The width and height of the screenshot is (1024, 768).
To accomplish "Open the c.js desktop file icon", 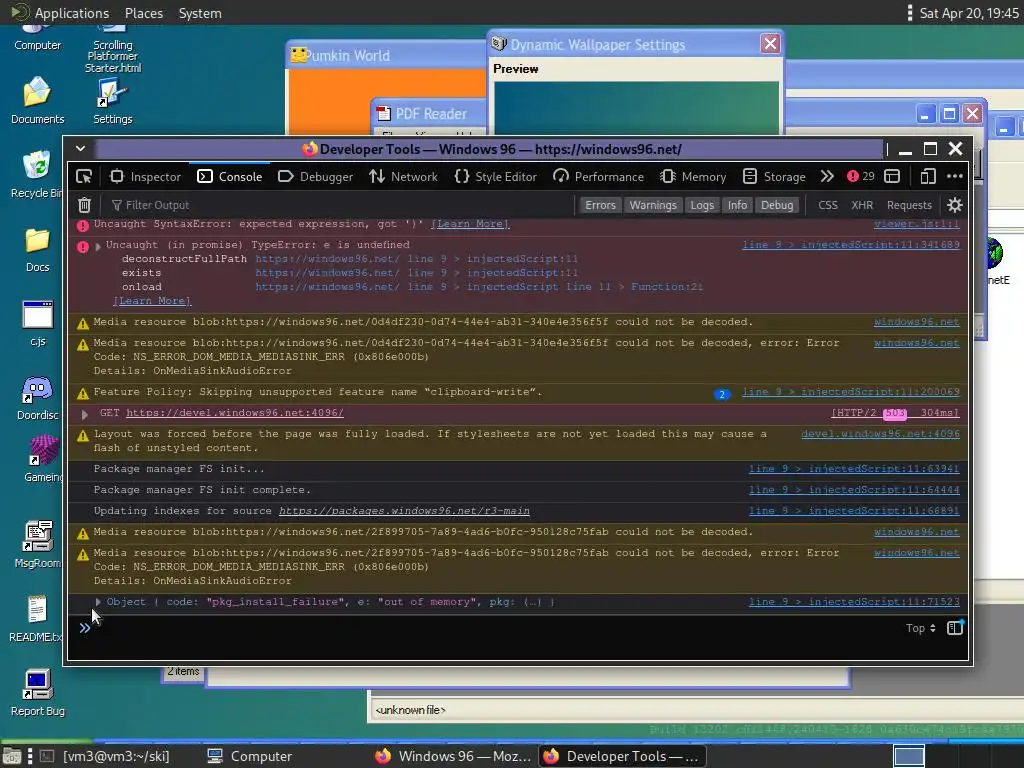I will 37,323.
